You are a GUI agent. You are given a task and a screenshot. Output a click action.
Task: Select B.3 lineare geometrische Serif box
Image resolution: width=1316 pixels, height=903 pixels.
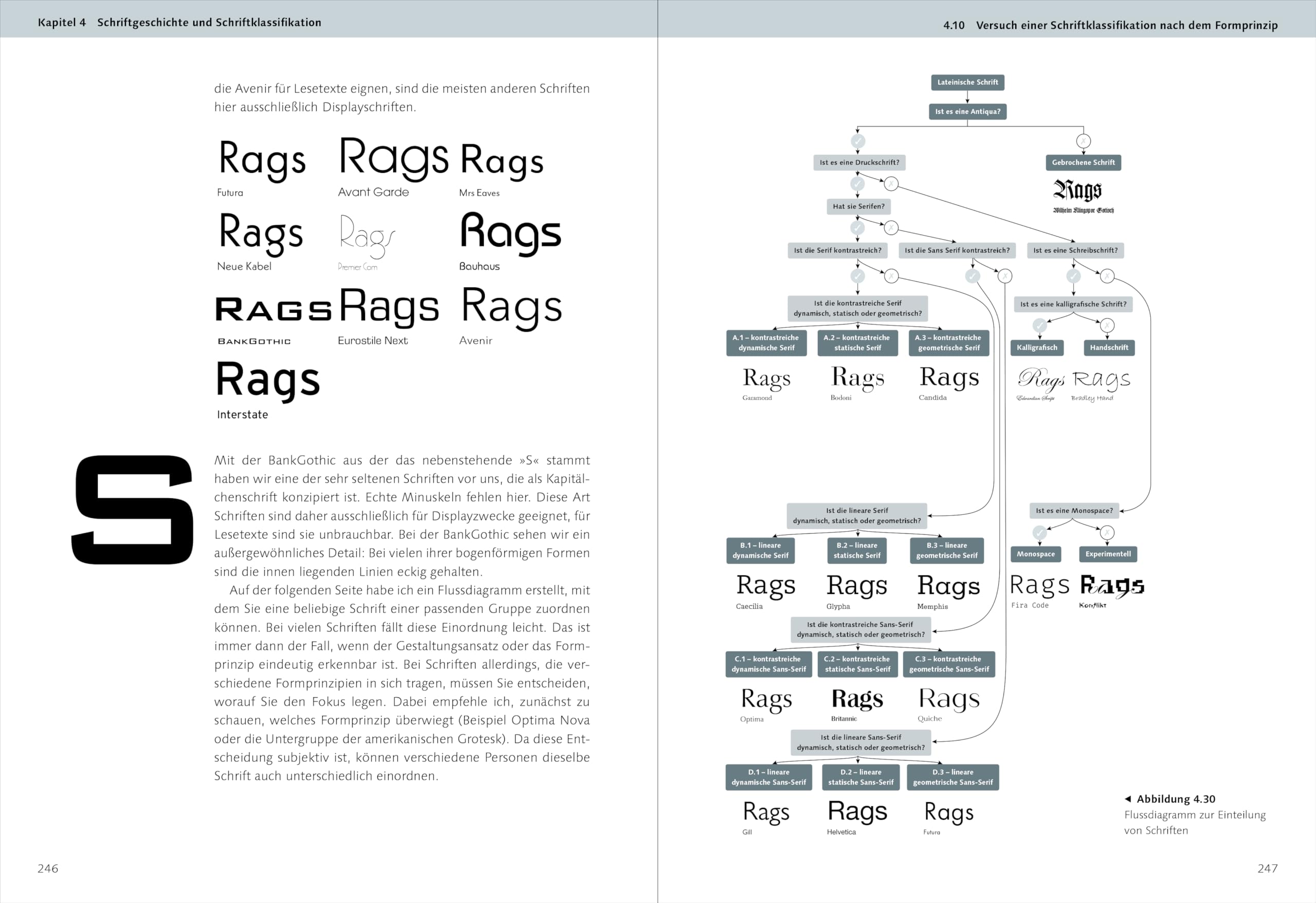[x=947, y=551]
